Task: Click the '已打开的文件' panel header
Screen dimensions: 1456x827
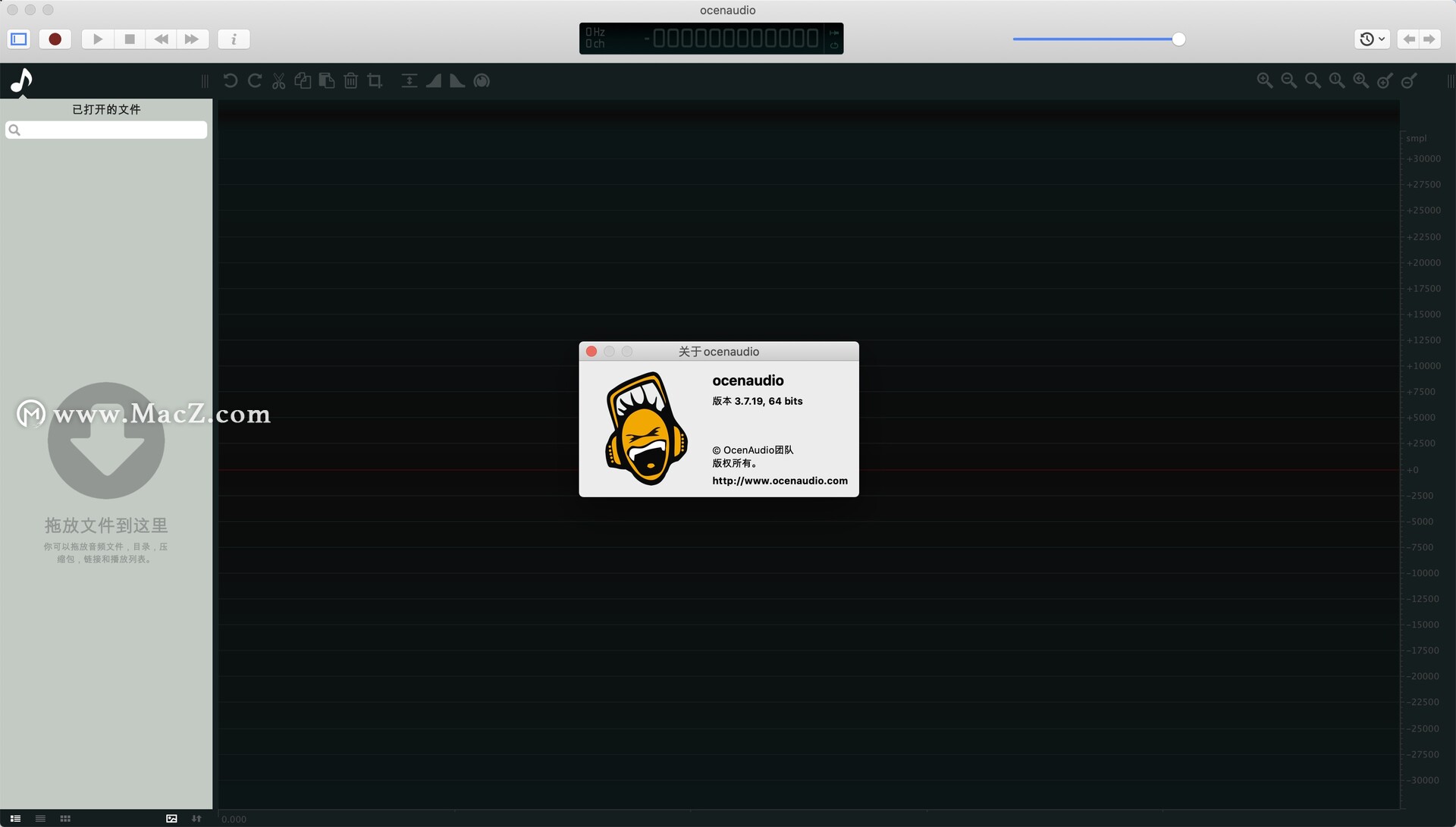Action: click(106, 109)
